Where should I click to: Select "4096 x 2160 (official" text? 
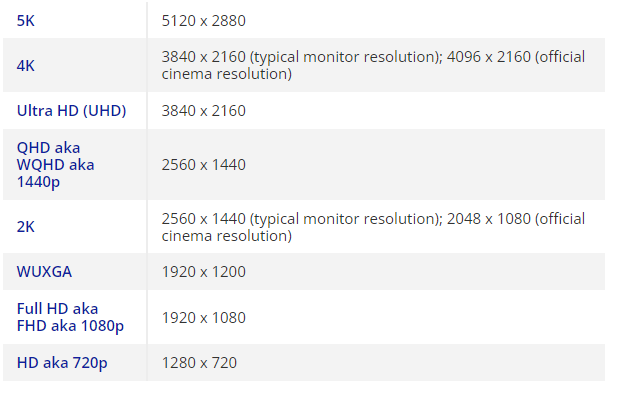pos(516,57)
